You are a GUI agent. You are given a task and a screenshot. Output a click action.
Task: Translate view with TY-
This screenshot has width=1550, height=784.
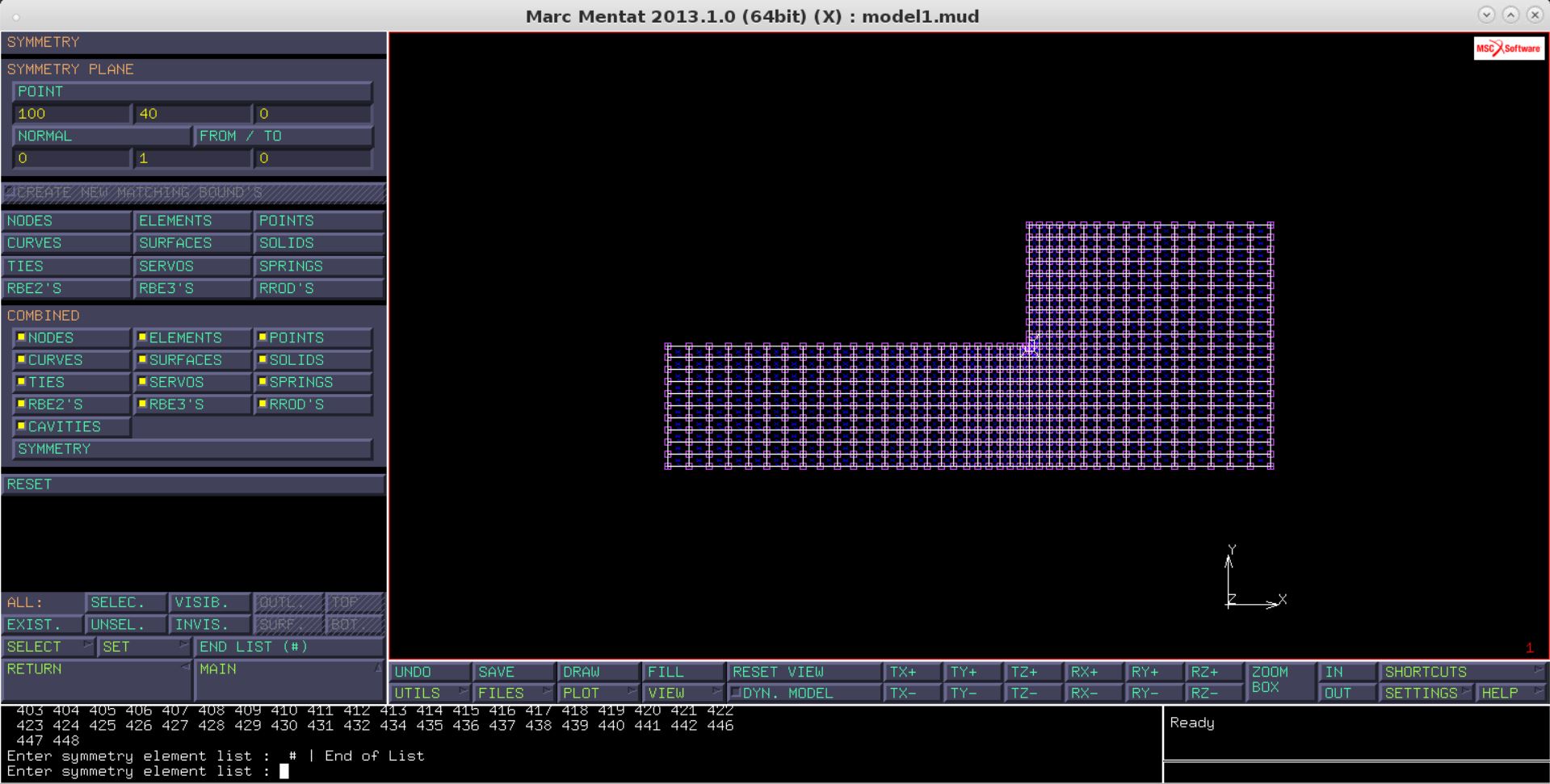pos(973,693)
